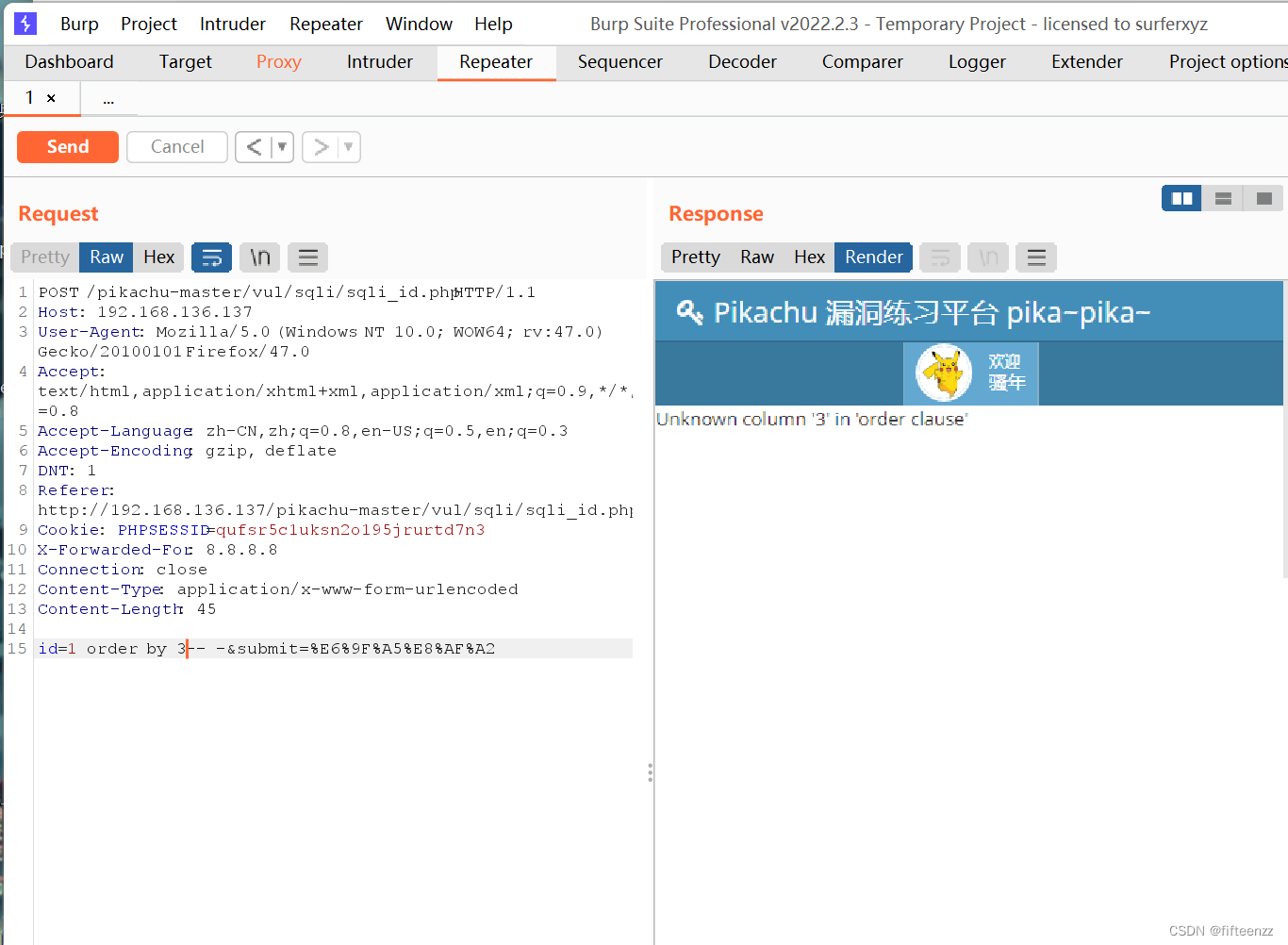This screenshot has height=945, width=1288.
Task: Click the Cookie PHPSESSID header line
Action: pos(261,529)
